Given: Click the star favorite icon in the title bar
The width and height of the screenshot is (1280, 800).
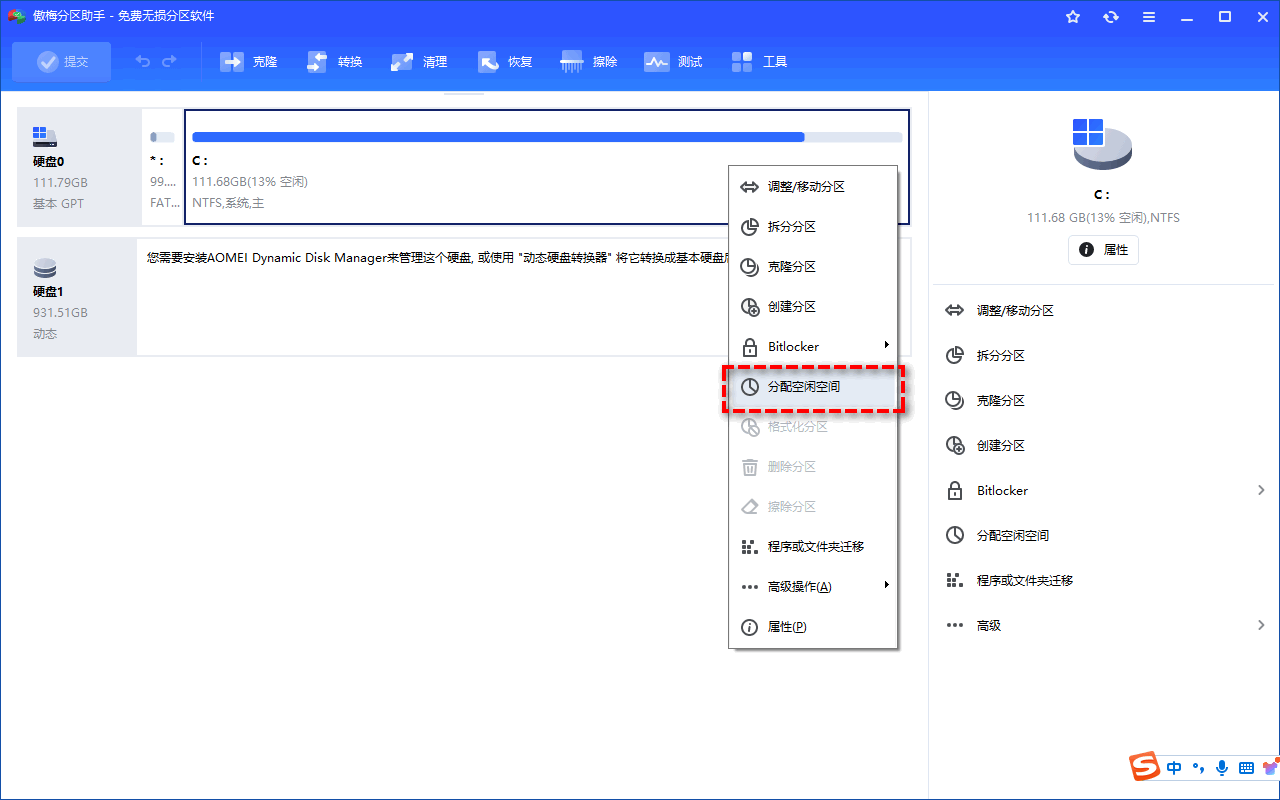Looking at the screenshot, I should tap(1073, 17).
